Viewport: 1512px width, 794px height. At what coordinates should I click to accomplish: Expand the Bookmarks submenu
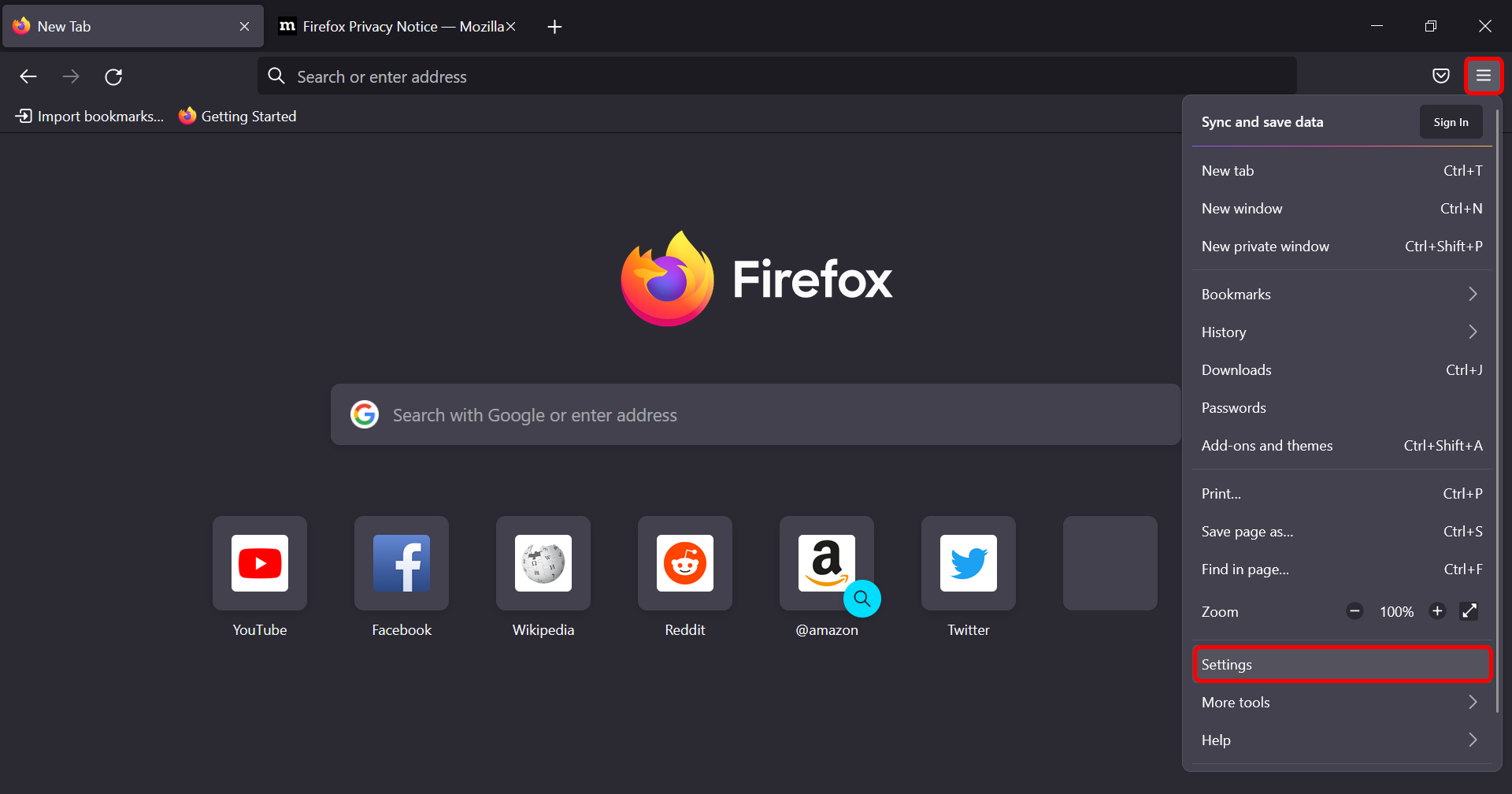pyautogui.click(x=1342, y=295)
